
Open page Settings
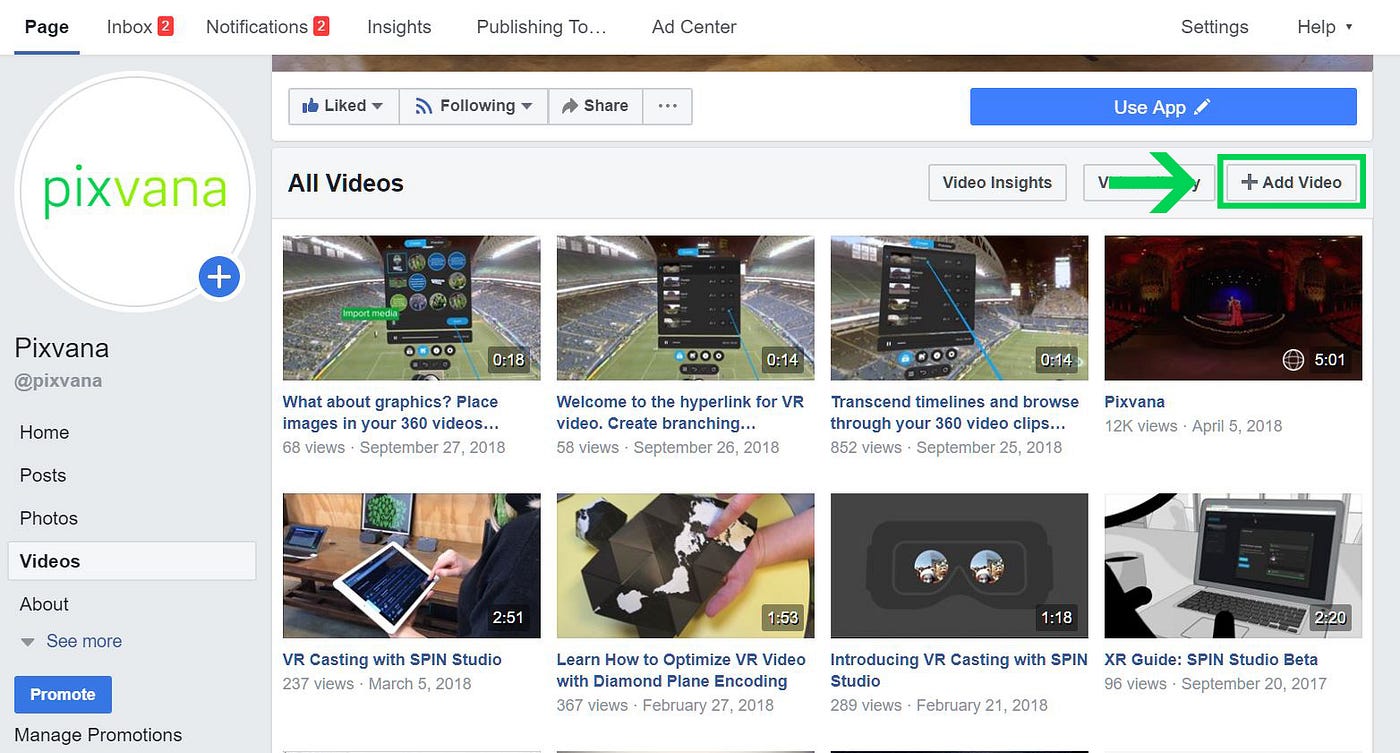coord(1214,27)
